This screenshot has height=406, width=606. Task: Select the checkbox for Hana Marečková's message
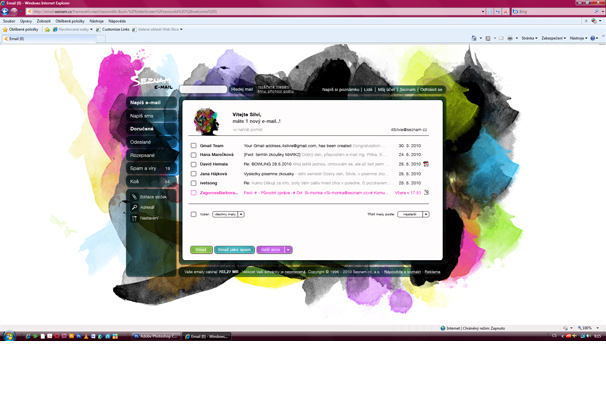[x=194, y=155]
